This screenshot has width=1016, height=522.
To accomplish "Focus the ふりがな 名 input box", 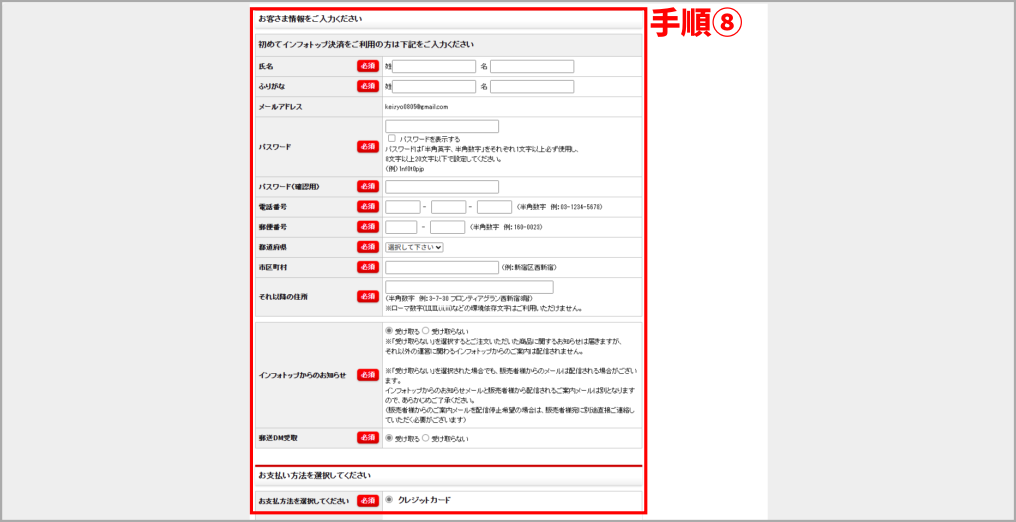I will click(x=531, y=87).
